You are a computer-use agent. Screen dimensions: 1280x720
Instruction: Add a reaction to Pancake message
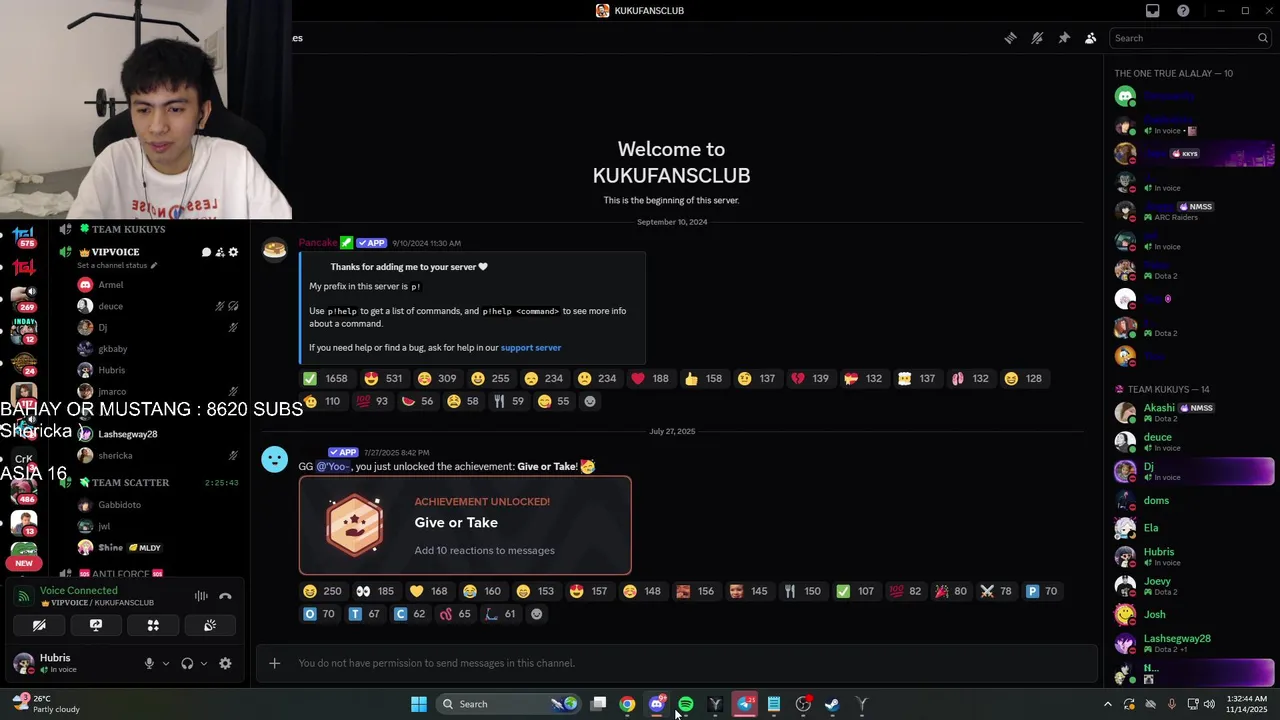click(x=590, y=401)
